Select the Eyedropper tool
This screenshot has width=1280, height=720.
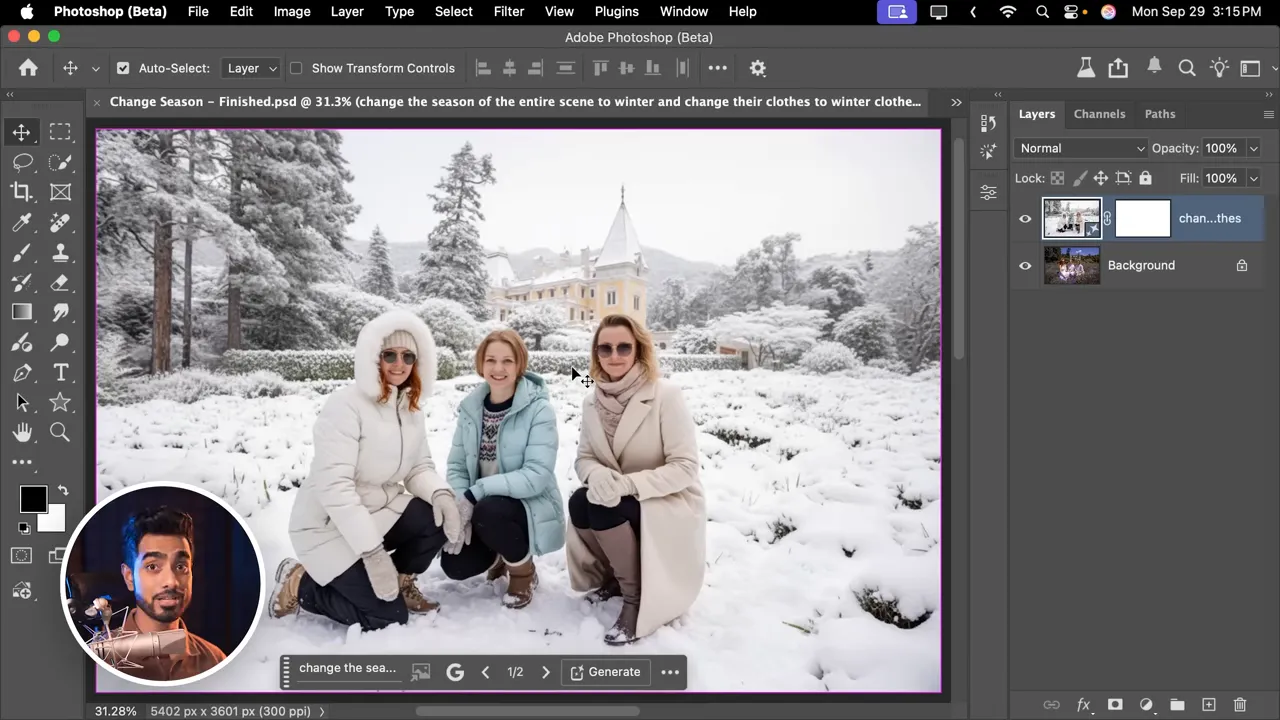(x=21, y=222)
